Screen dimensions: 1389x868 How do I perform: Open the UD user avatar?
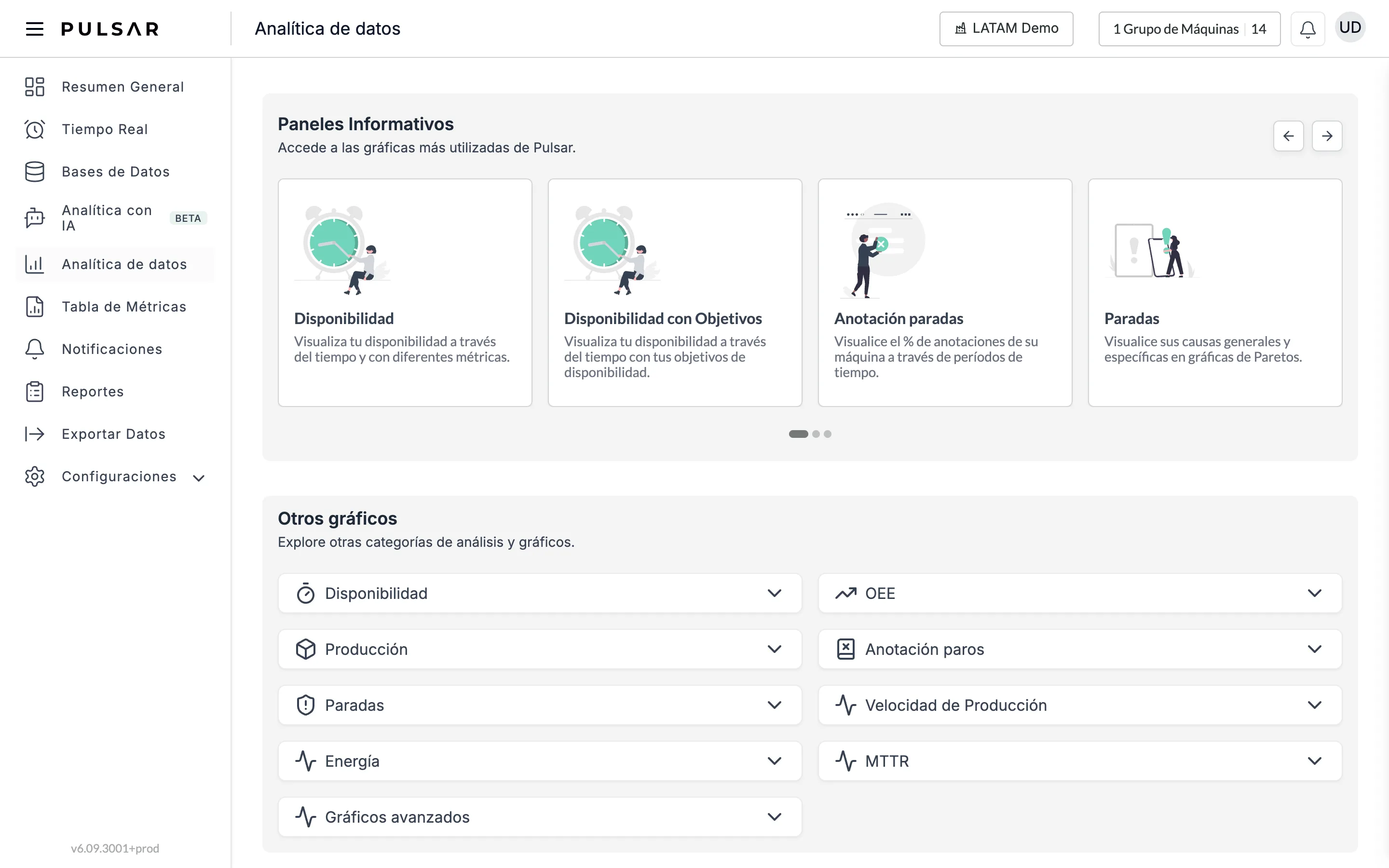[x=1350, y=27]
